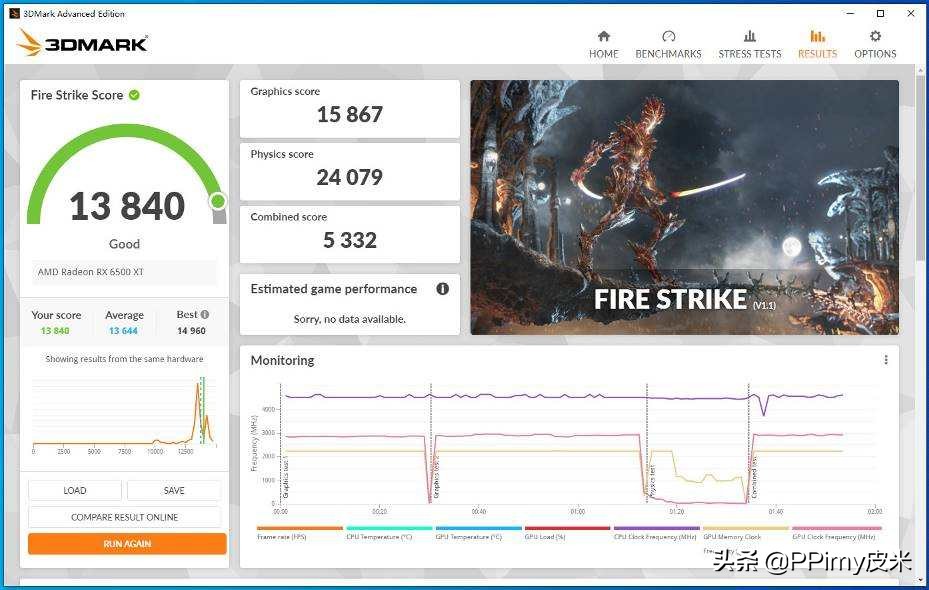Click the orange RUN AGAIN button
929x590 pixels.
(127, 543)
